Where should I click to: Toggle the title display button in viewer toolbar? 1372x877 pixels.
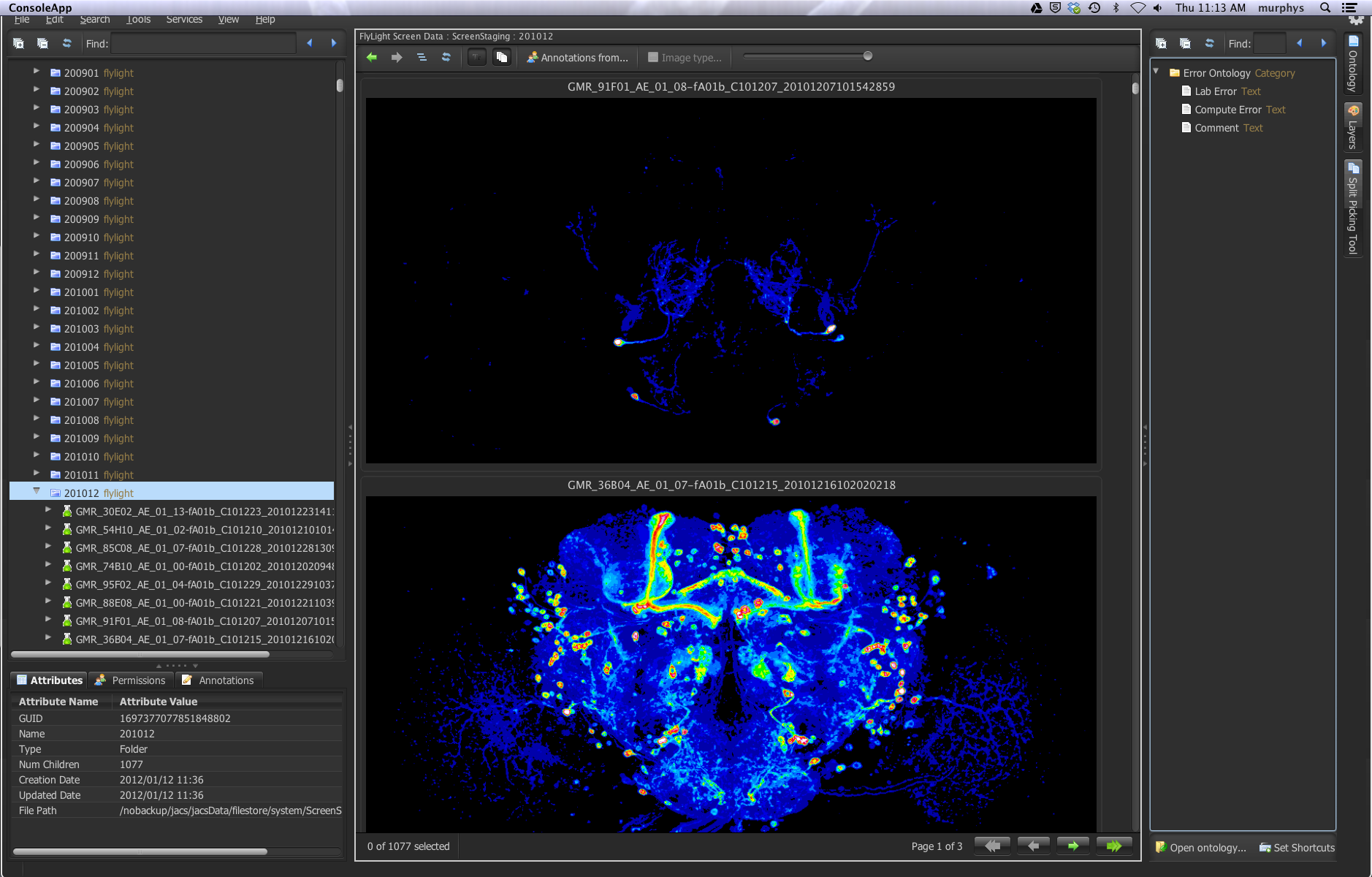coord(476,57)
